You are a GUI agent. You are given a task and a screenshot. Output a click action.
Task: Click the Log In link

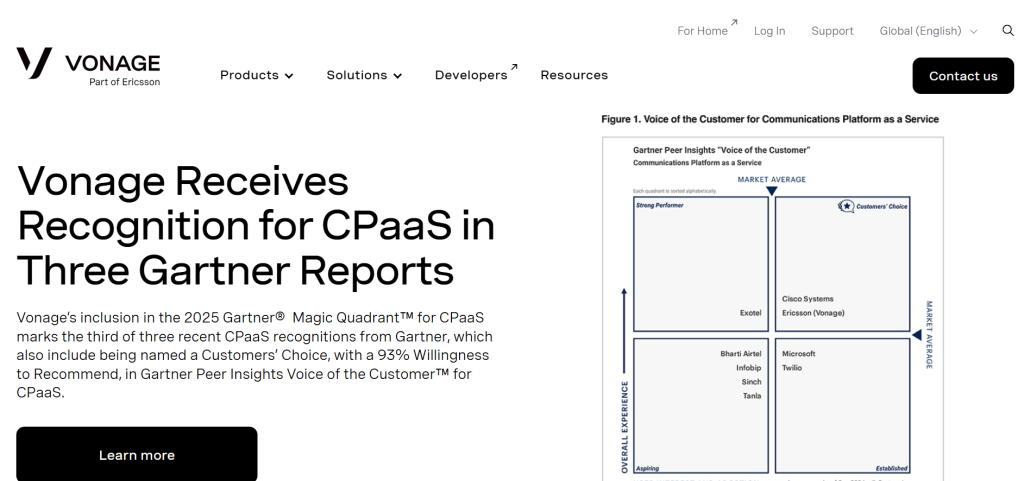[769, 31]
